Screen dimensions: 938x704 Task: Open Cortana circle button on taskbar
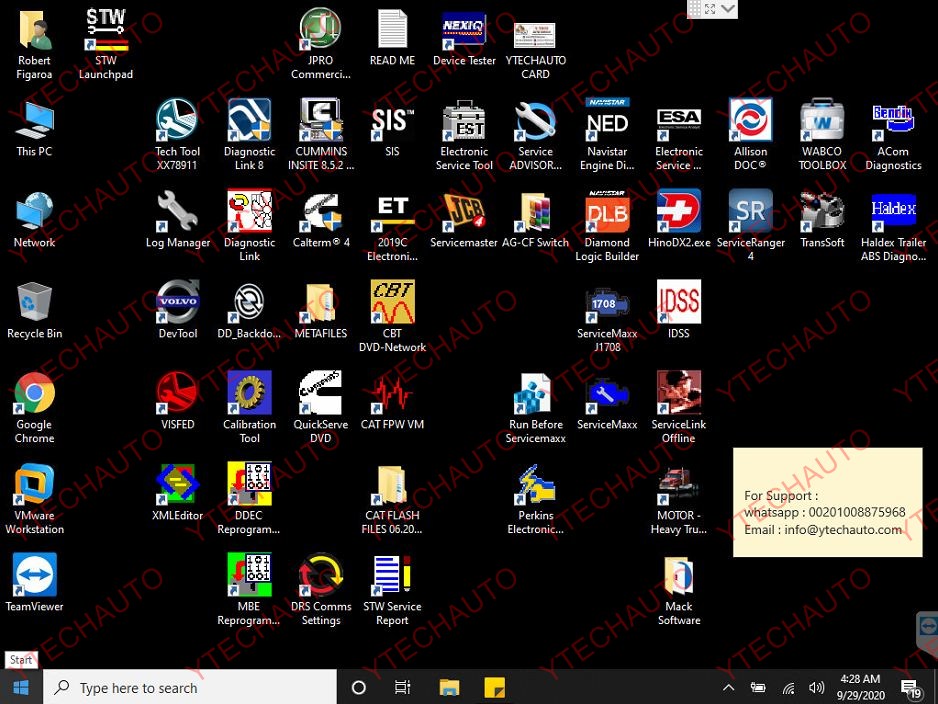359,687
